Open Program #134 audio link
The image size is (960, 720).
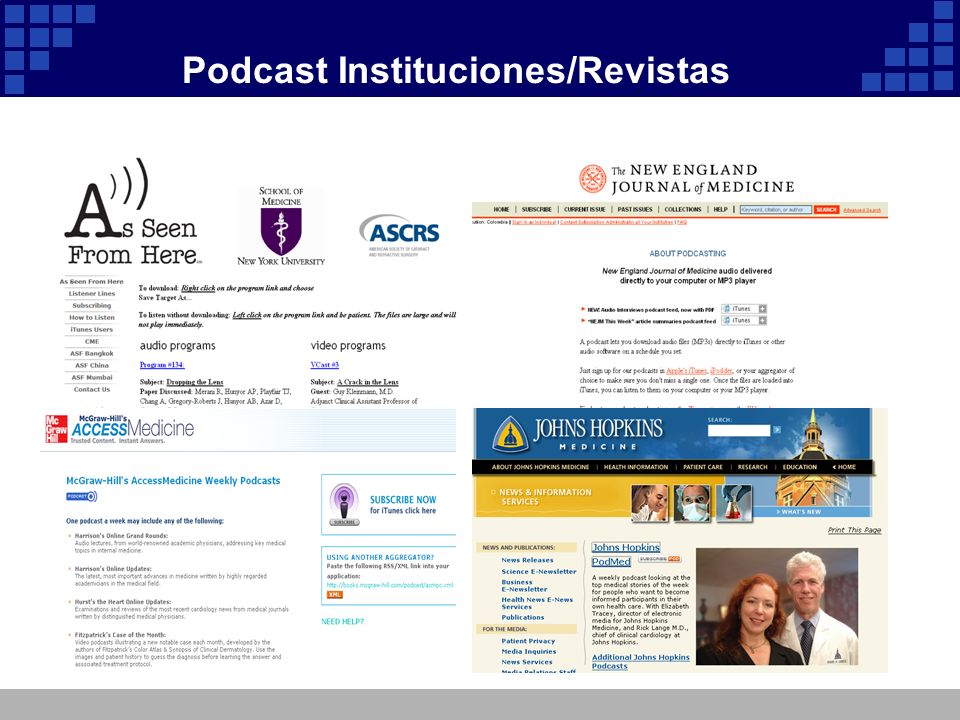tap(162, 365)
